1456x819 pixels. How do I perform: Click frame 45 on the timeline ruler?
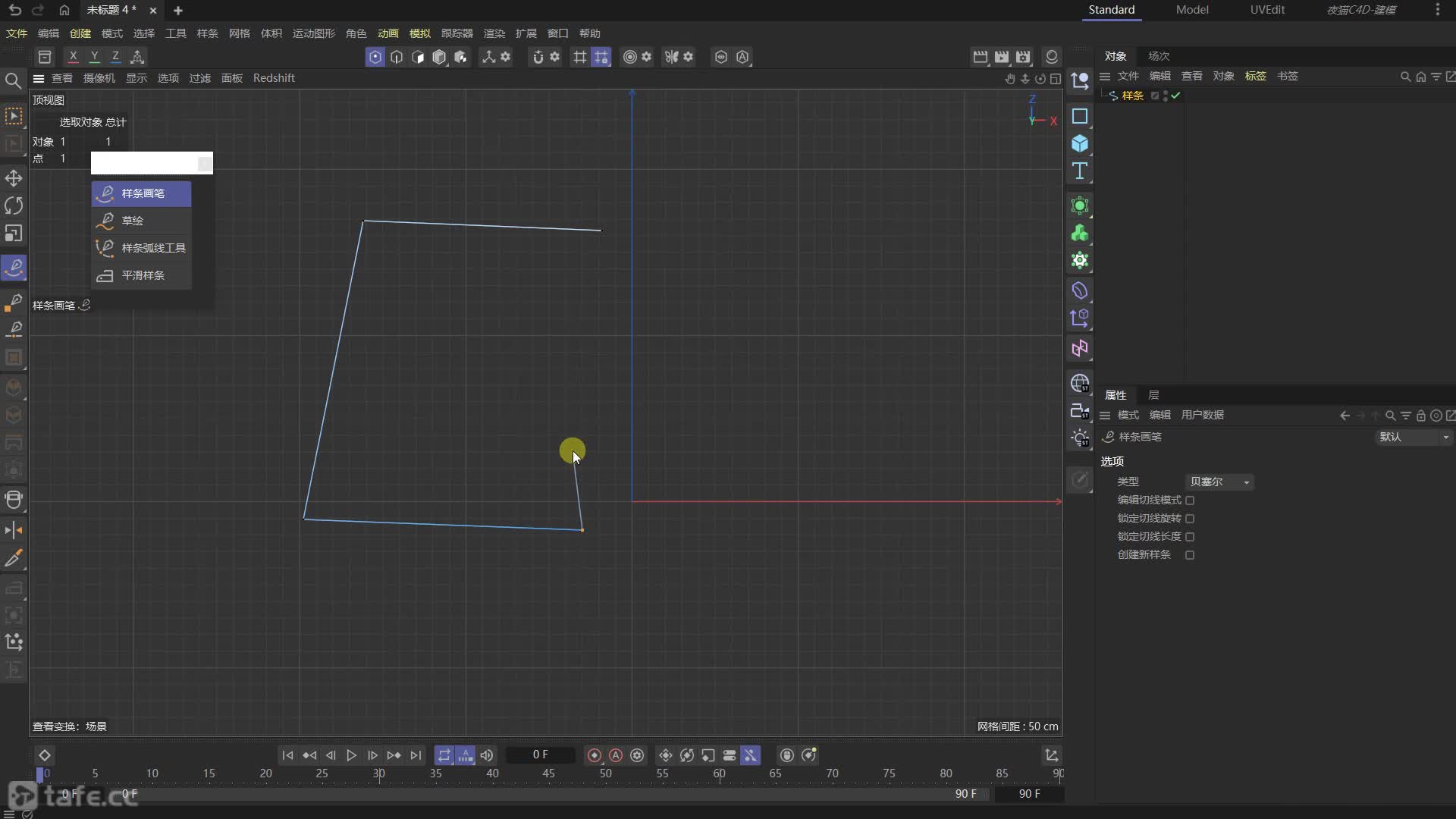pos(548,773)
